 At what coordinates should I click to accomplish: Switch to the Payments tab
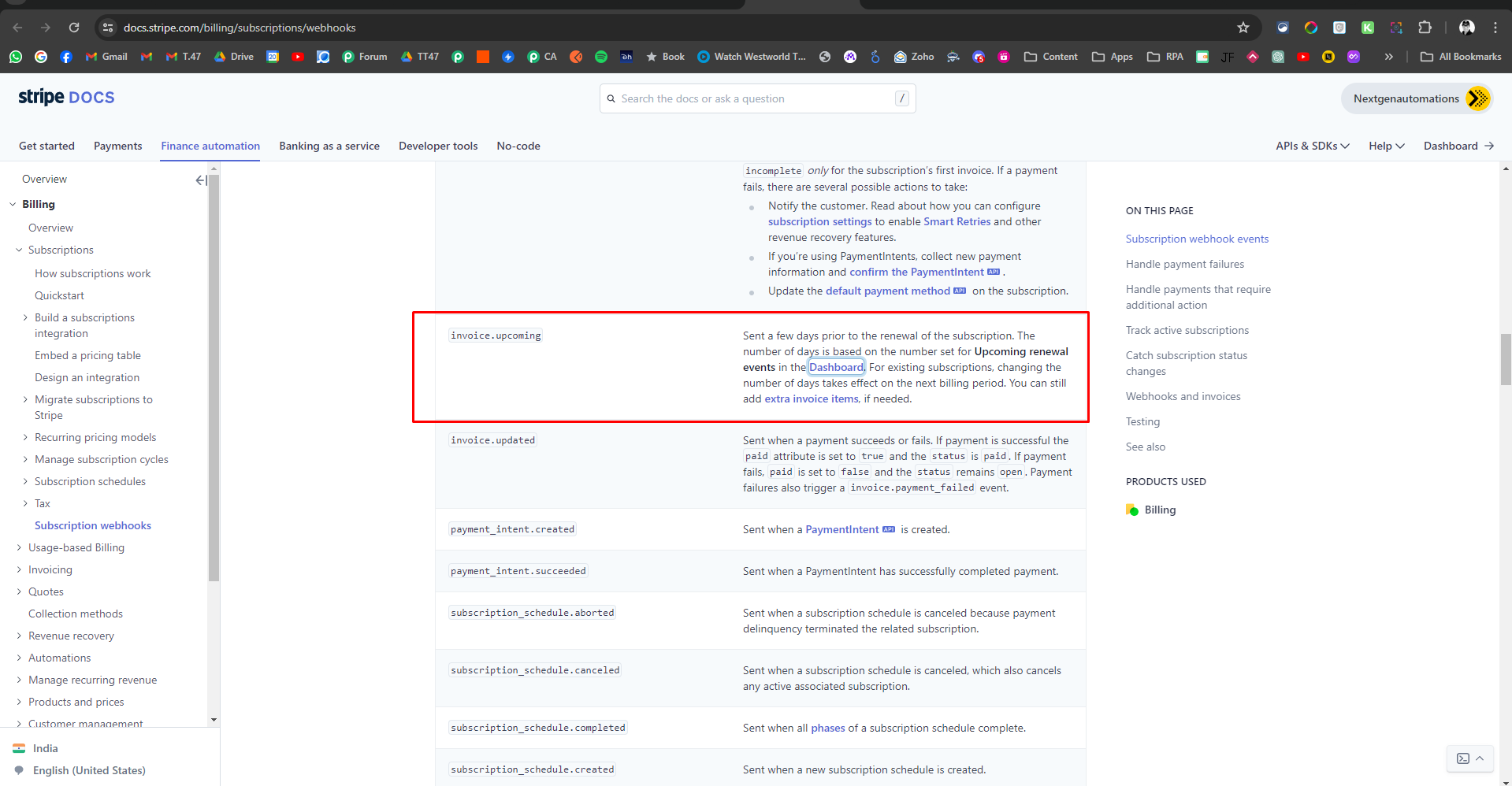pos(118,146)
